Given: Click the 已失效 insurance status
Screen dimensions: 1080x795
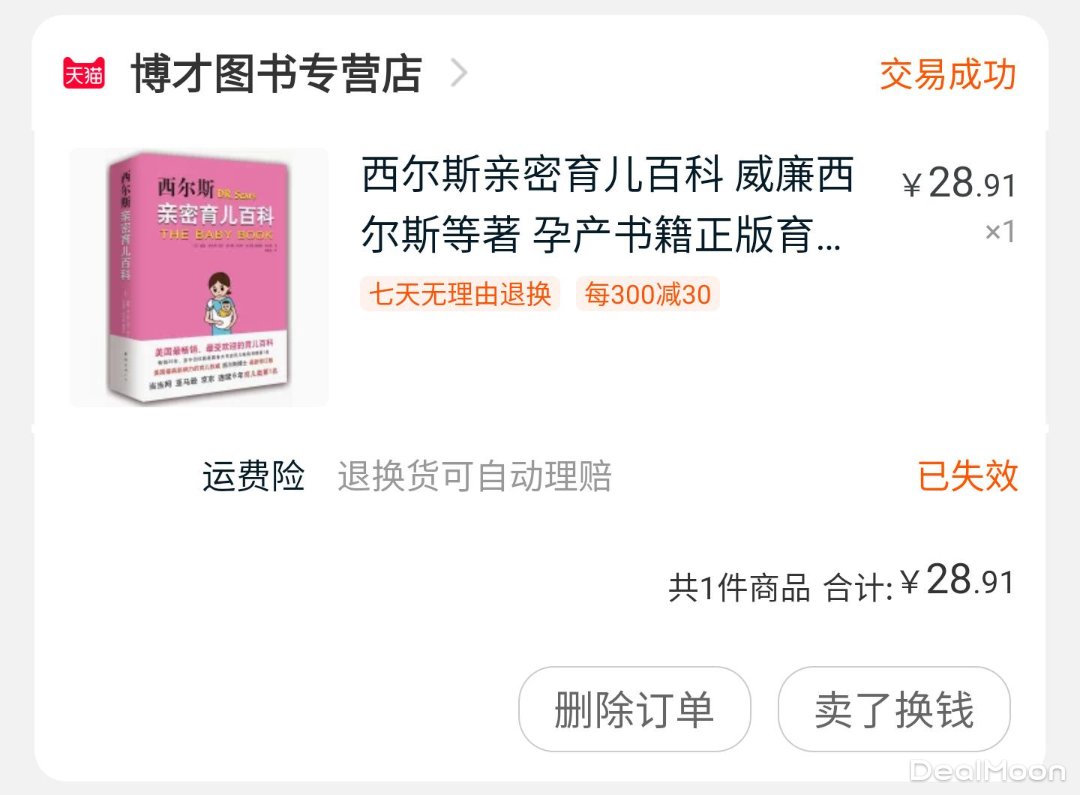Looking at the screenshot, I should pos(967,476).
